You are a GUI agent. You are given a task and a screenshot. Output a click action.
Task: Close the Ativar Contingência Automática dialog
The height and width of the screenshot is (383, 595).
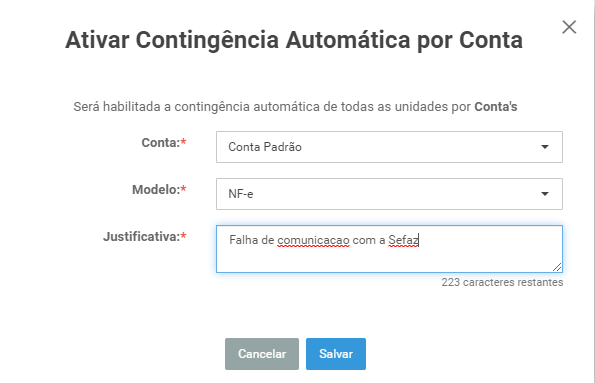(x=569, y=27)
